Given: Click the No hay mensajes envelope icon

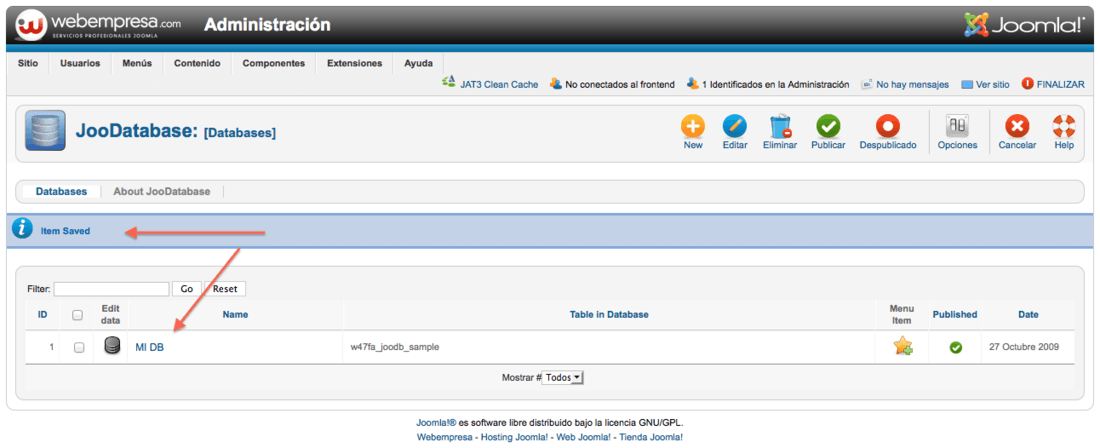Looking at the screenshot, I should tap(866, 84).
